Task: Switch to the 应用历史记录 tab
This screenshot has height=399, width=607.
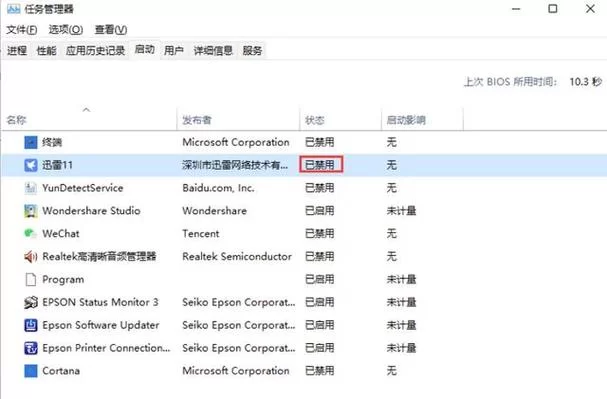Action: pos(95,50)
